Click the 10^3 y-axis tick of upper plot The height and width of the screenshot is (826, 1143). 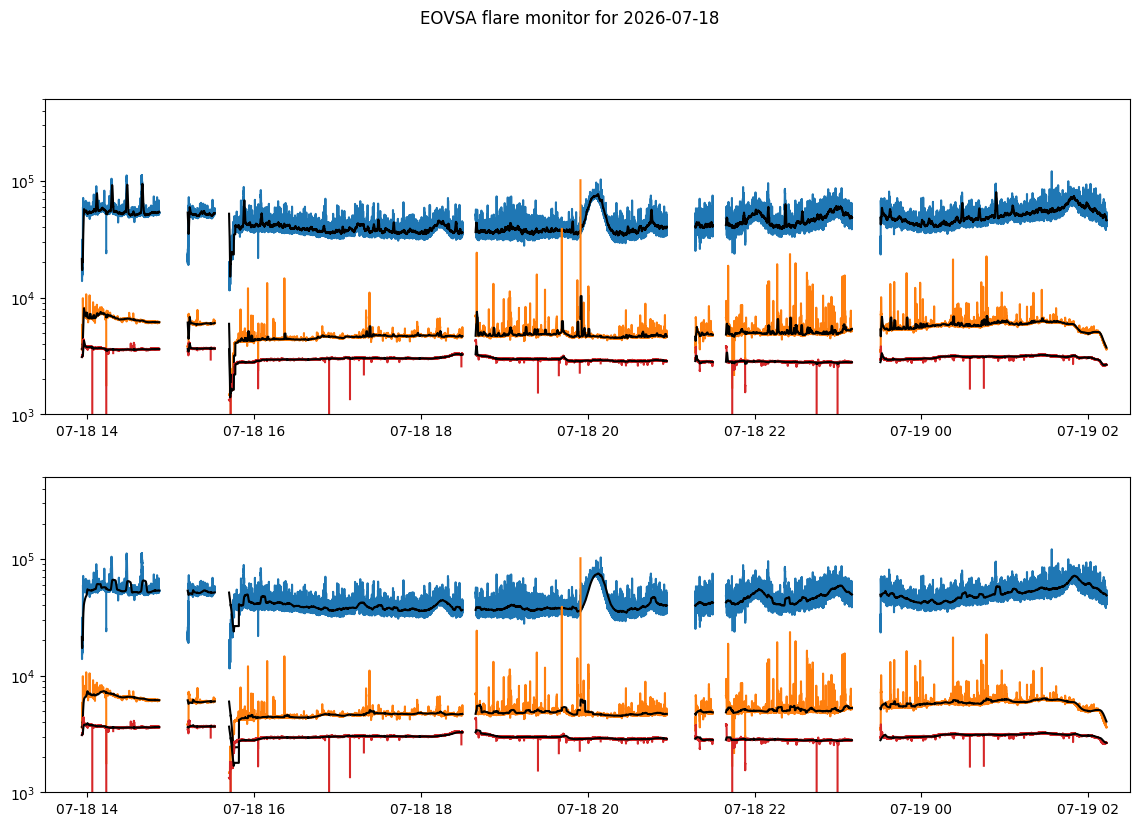25,415
